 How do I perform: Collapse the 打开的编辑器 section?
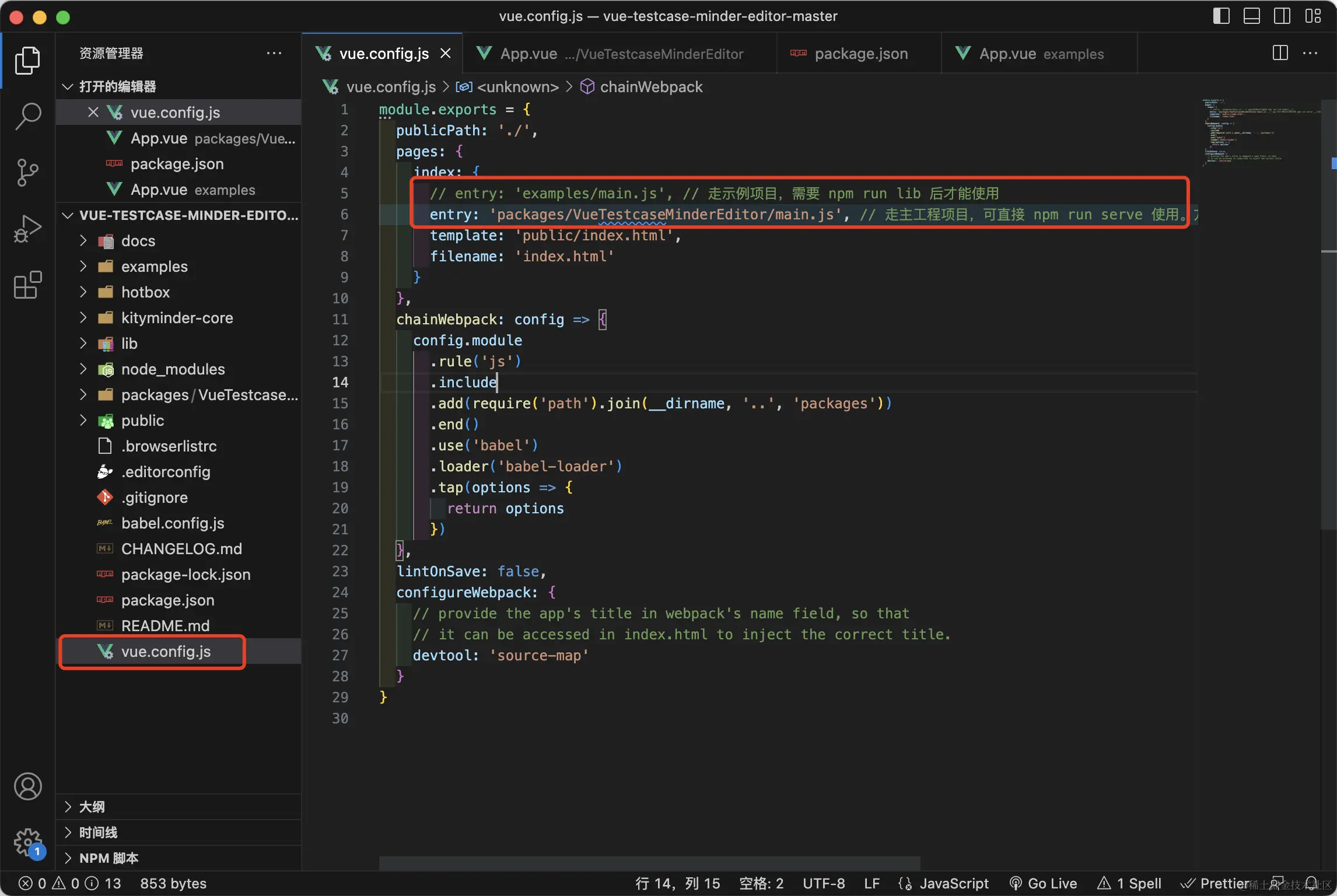click(x=117, y=86)
